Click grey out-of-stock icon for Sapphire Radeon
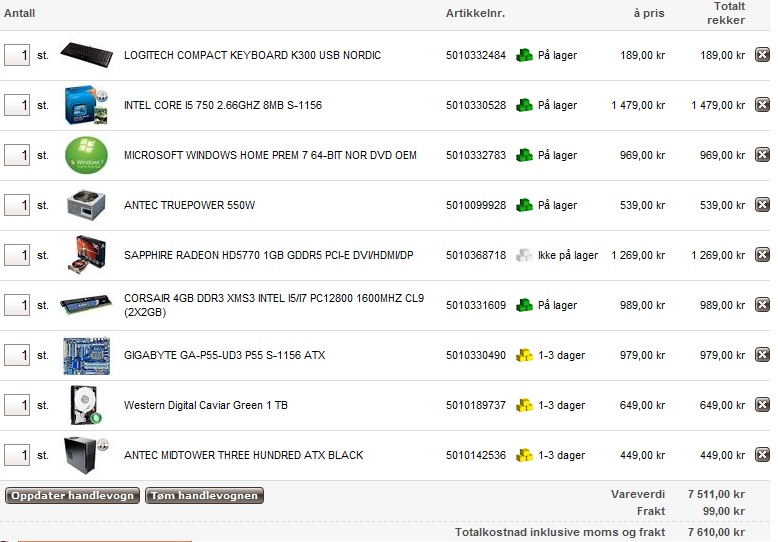 [524, 255]
